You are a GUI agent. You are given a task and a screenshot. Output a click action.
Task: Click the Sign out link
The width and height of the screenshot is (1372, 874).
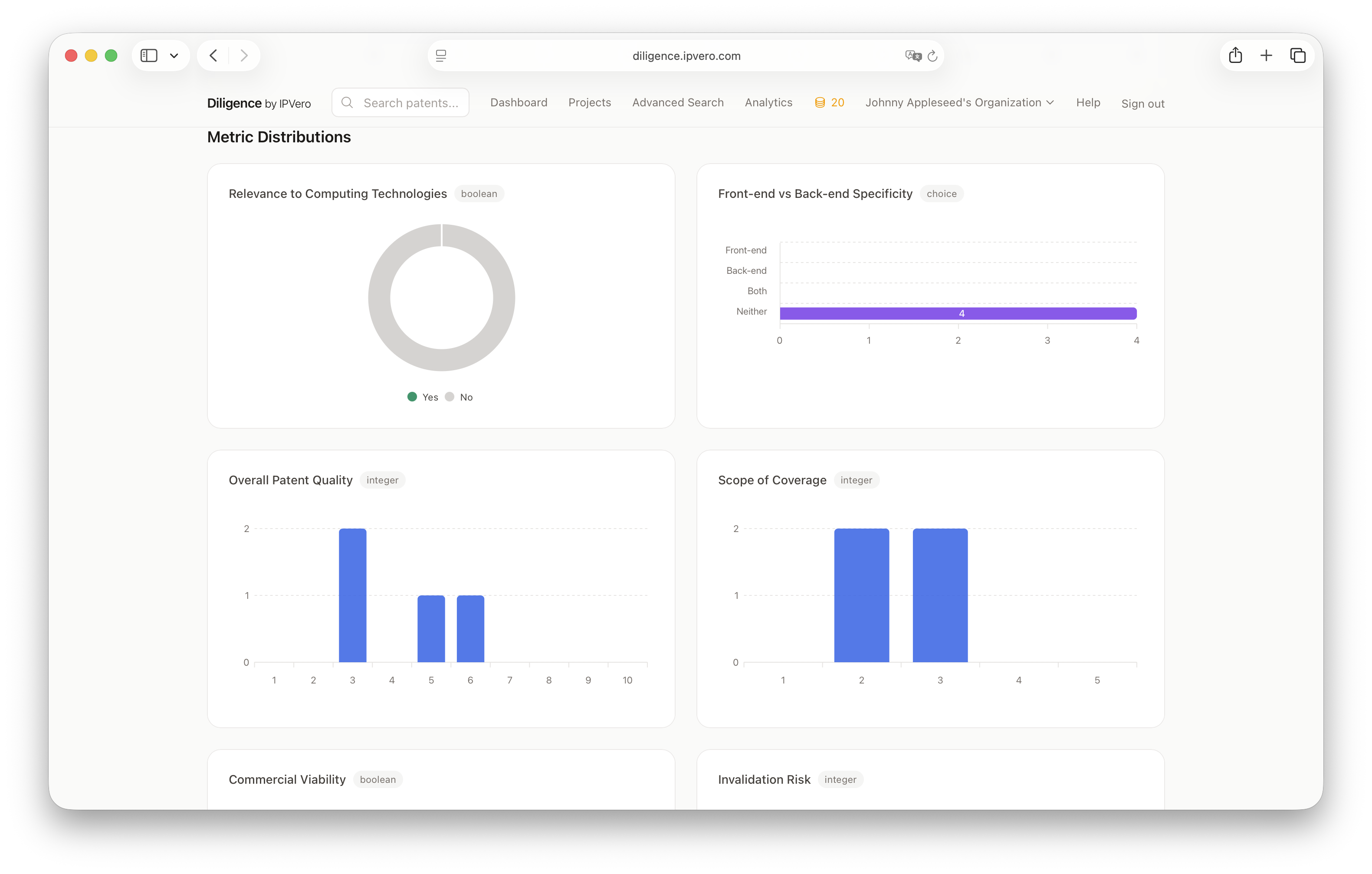click(x=1143, y=104)
